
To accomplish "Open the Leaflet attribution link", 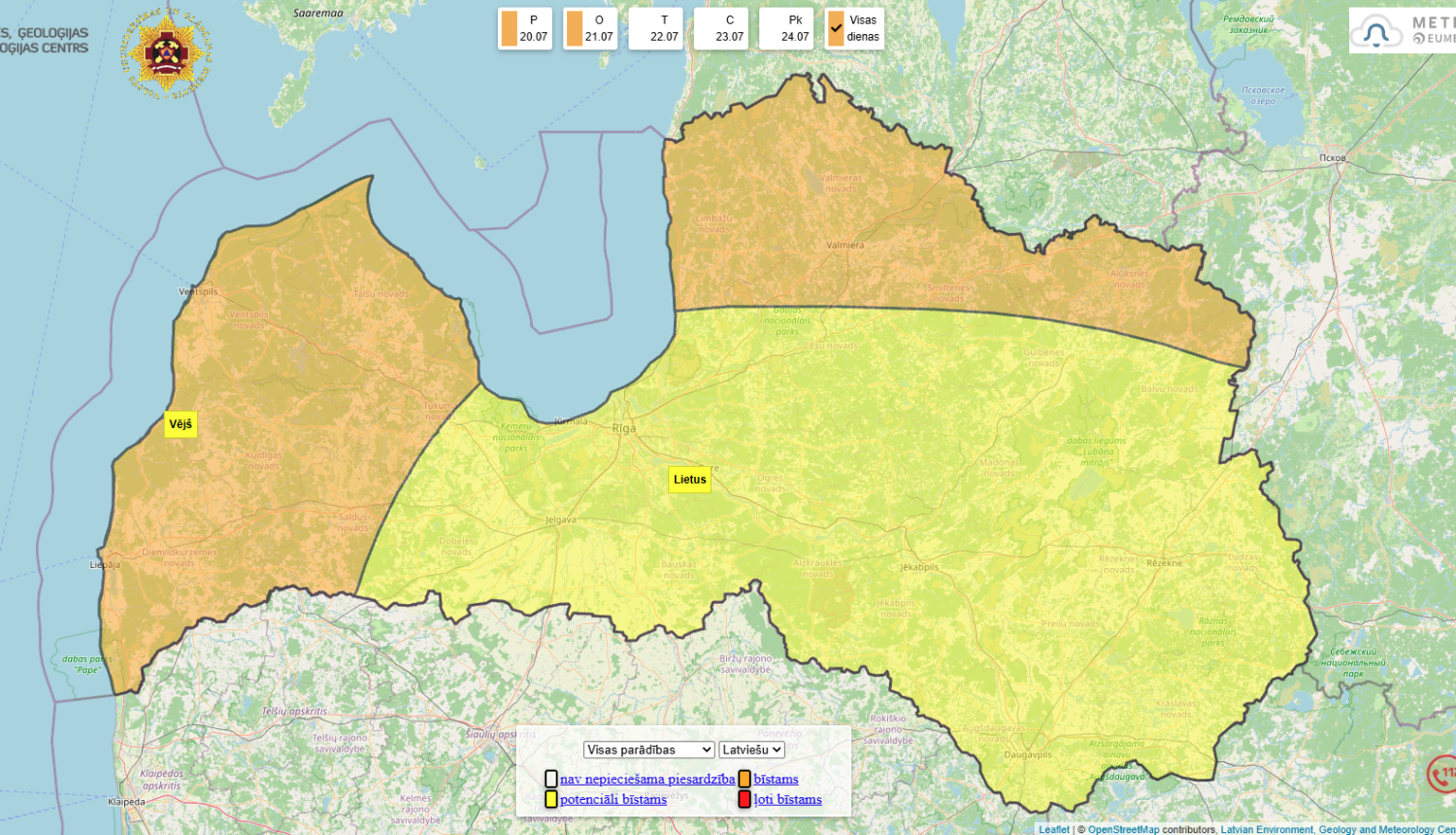I will tap(1054, 829).
